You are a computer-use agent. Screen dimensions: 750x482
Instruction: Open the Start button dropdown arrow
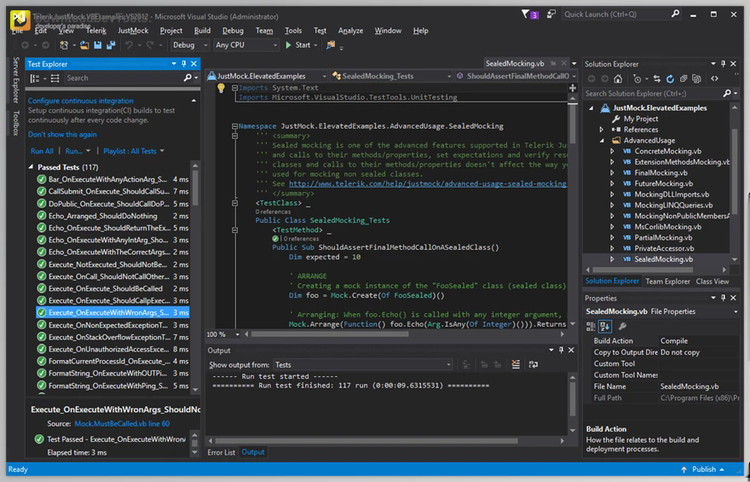(x=316, y=45)
